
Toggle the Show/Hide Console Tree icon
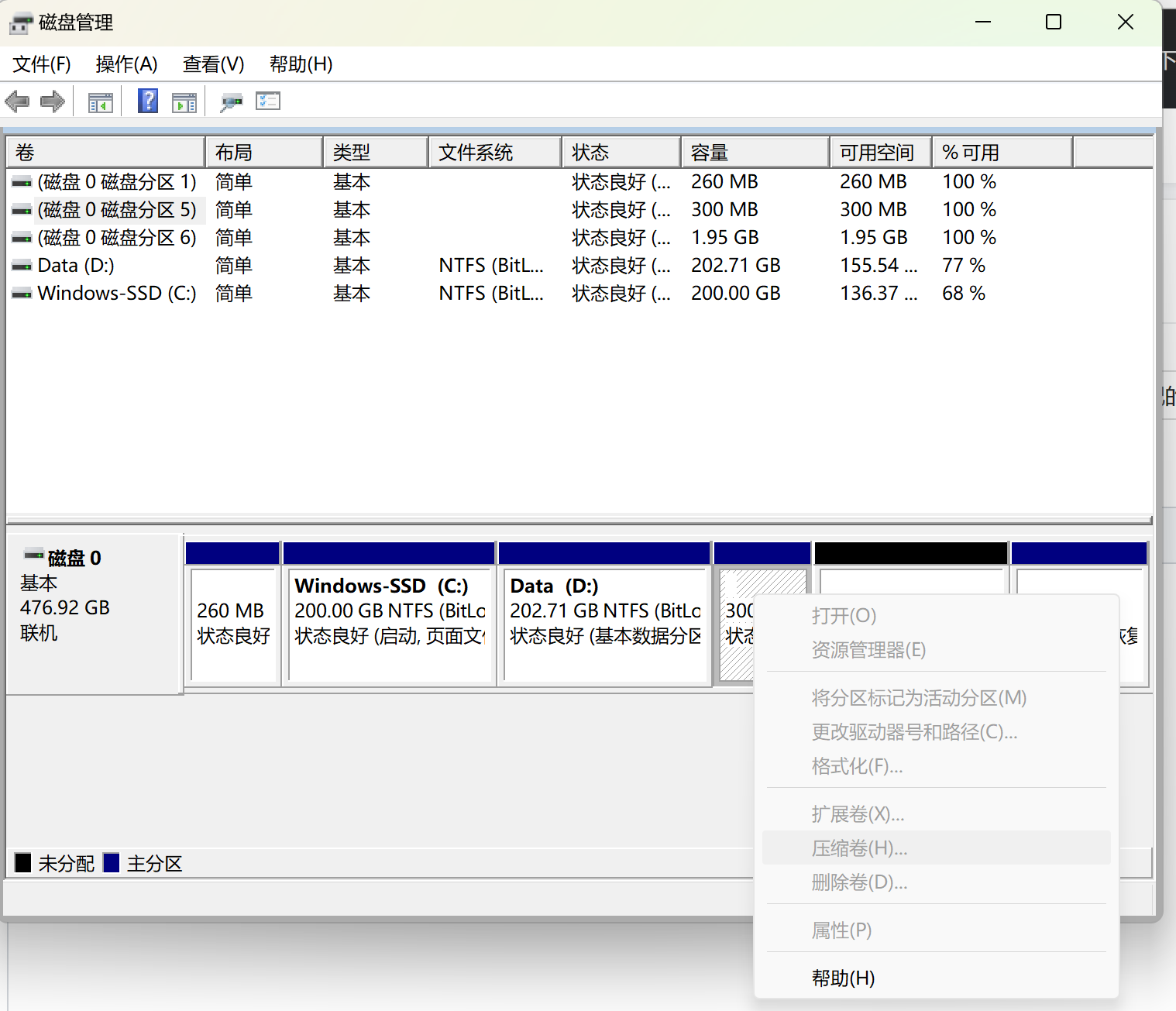(x=100, y=102)
